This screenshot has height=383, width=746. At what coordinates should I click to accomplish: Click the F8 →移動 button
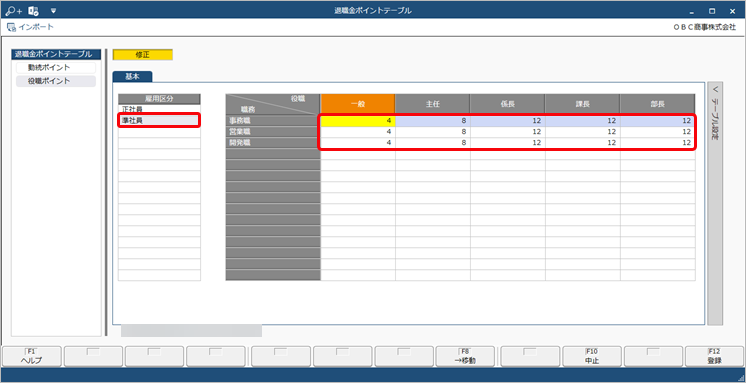465,356
